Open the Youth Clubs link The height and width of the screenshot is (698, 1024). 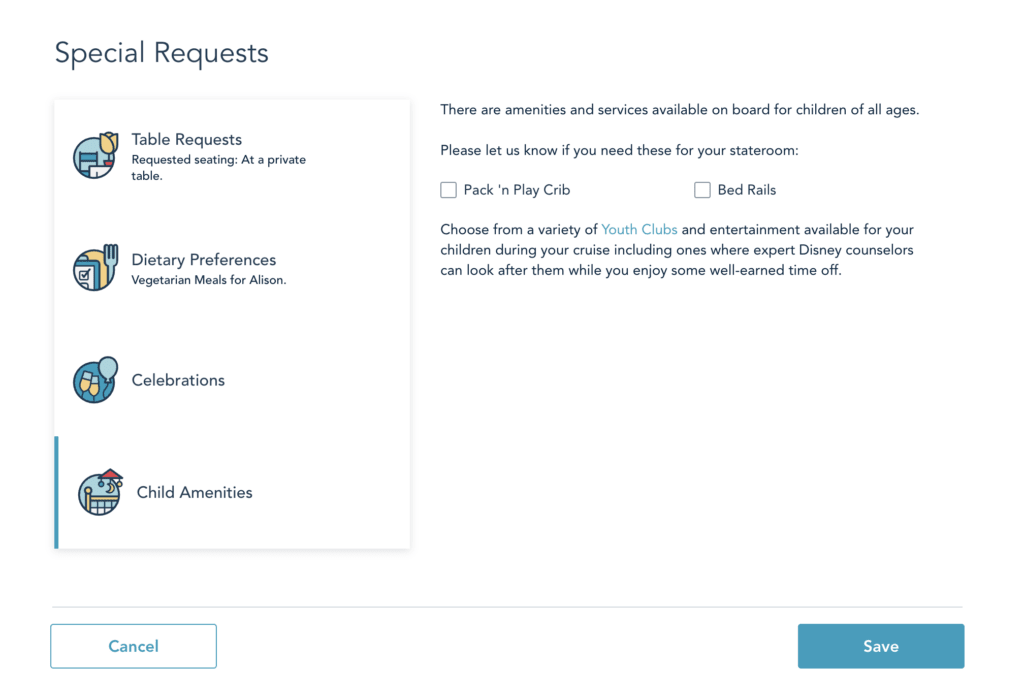pyautogui.click(x=639, y=230)
